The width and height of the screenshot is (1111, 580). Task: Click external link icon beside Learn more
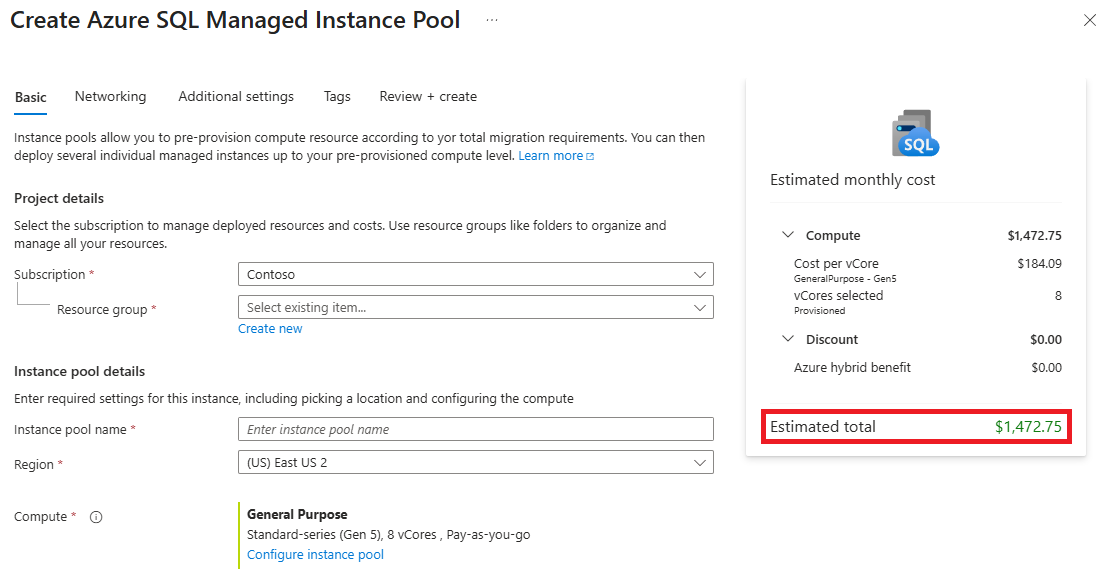590,157
